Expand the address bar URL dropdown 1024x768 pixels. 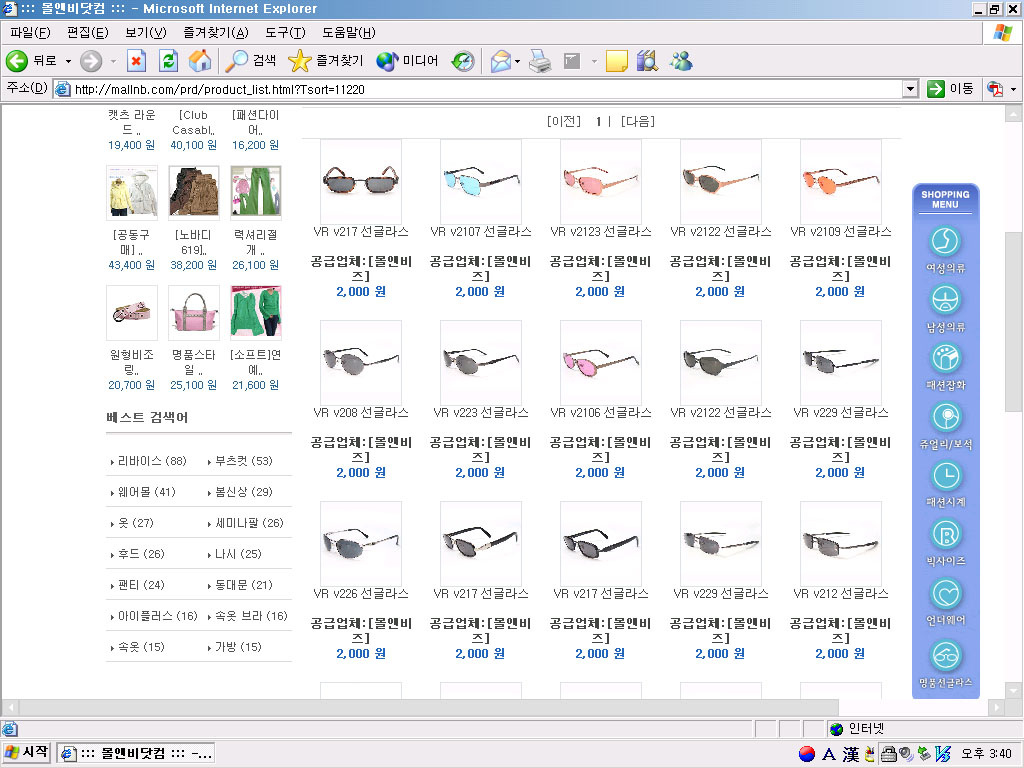coord(910,89)
